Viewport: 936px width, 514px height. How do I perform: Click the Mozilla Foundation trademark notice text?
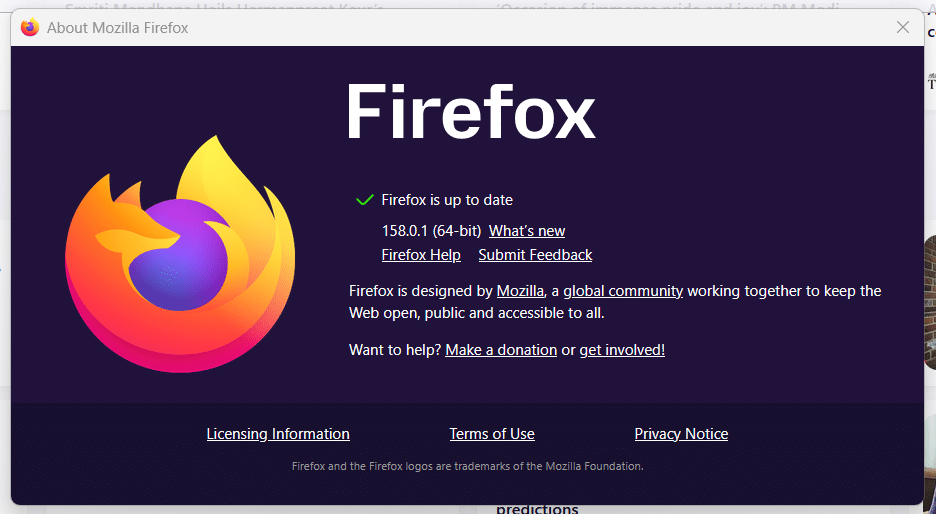[x=467, y=466]
